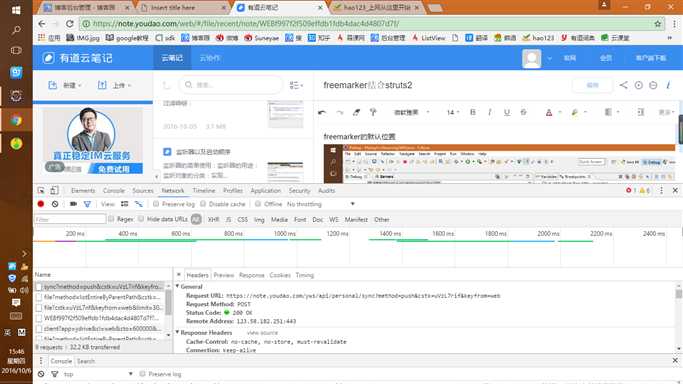The width and height of the screenshot is (683, 384).
Task: Filter requests by JS
Action: (228, 219)
